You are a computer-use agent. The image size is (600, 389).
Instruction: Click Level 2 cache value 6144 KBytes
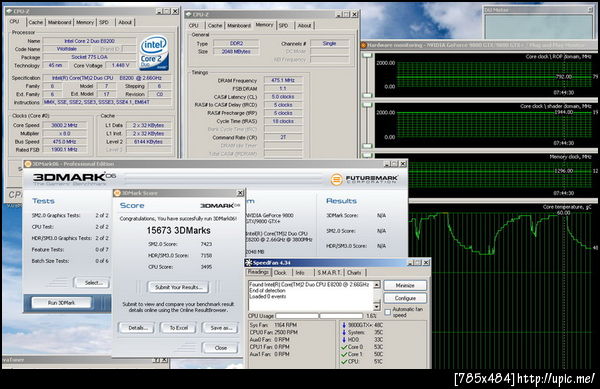point(148,142)
